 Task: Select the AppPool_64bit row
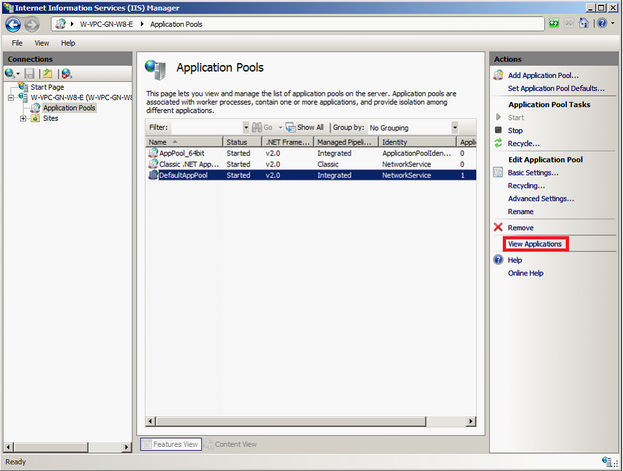click(311, 153)
